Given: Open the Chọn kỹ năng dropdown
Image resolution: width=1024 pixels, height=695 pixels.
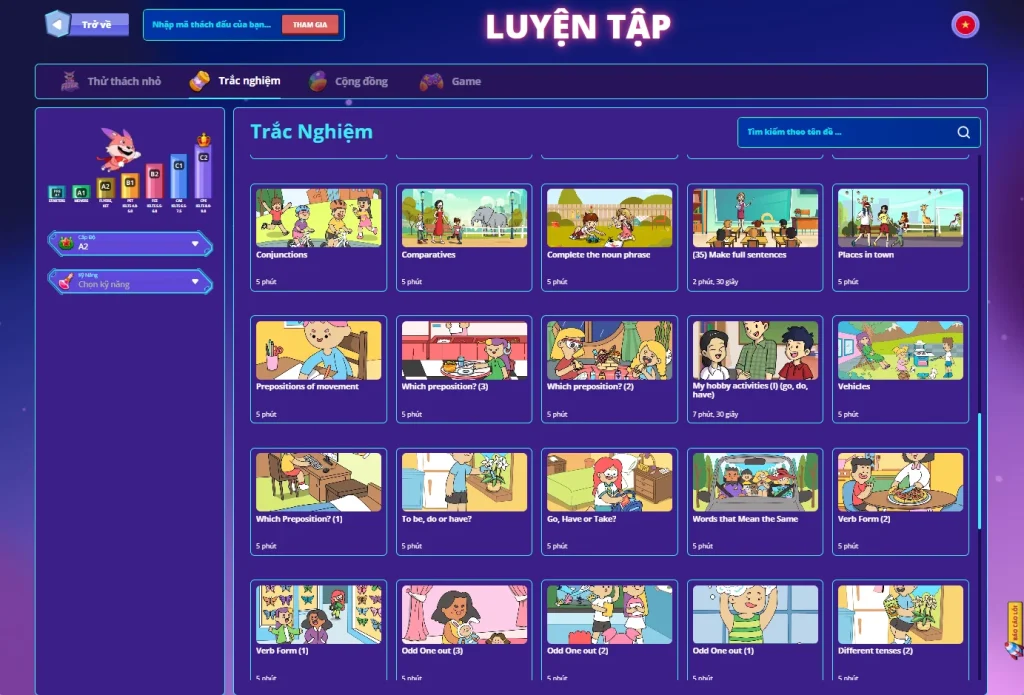Looking at the screenshot, I should (131, 282).
